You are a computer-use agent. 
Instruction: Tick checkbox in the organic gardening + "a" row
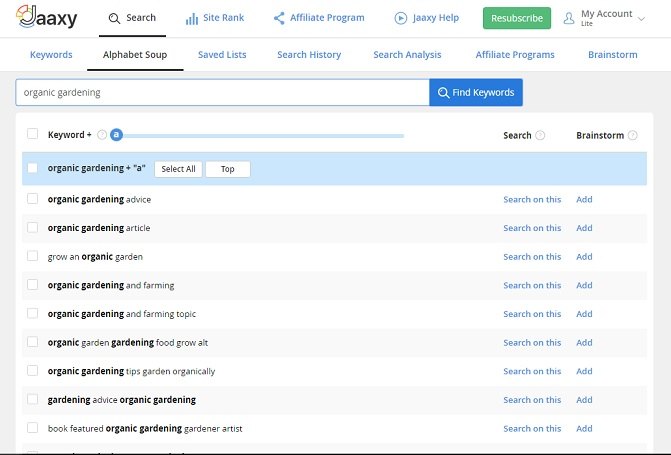(33, 168)
